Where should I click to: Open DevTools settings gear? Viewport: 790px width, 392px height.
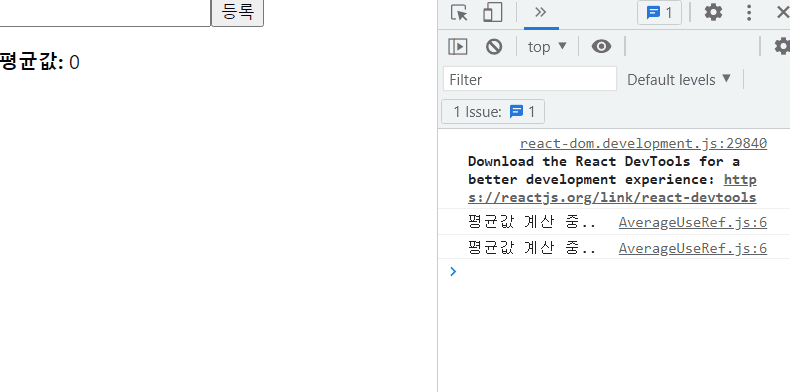[x=713, y=12]
